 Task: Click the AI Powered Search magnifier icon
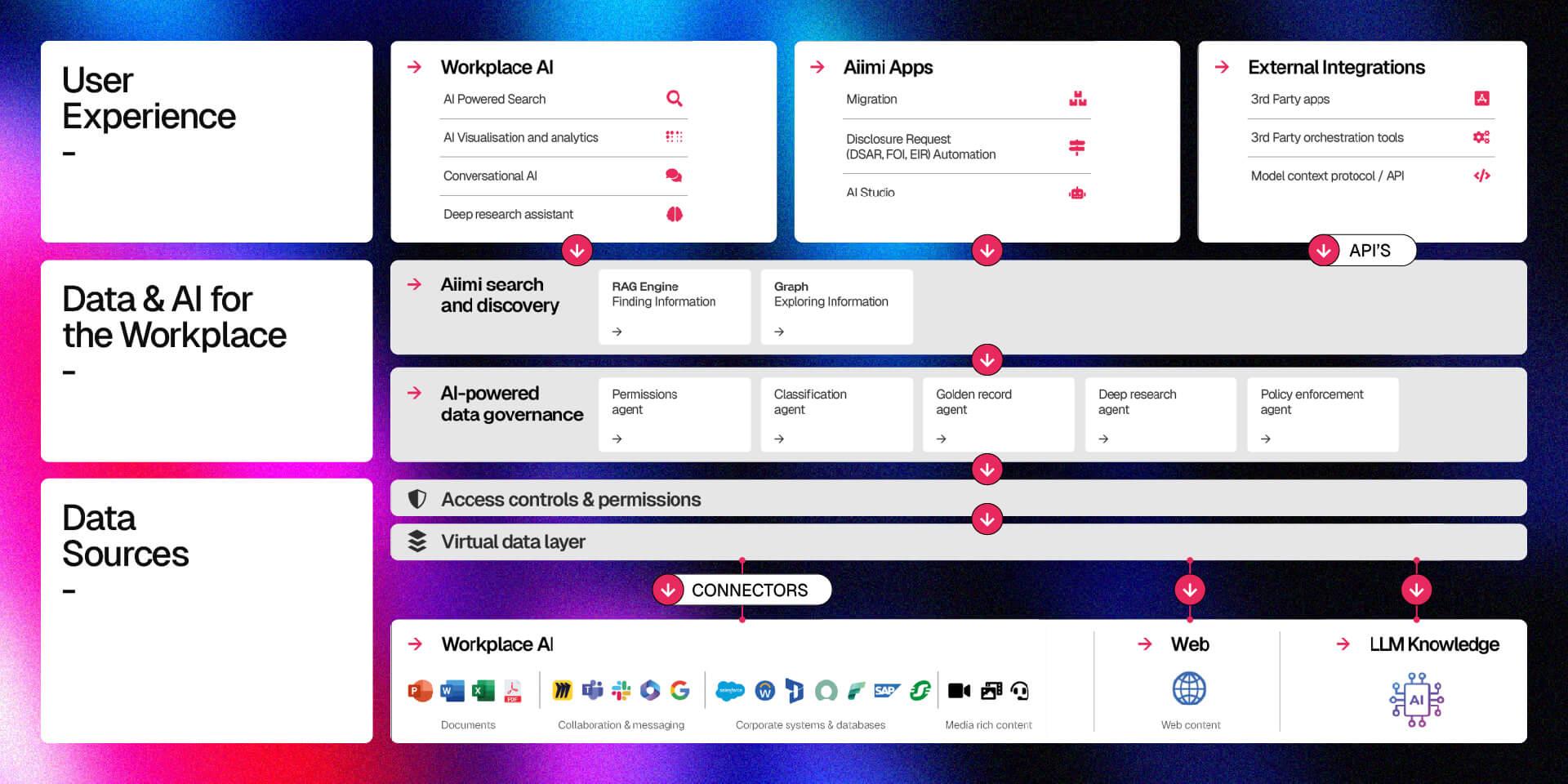675,98
